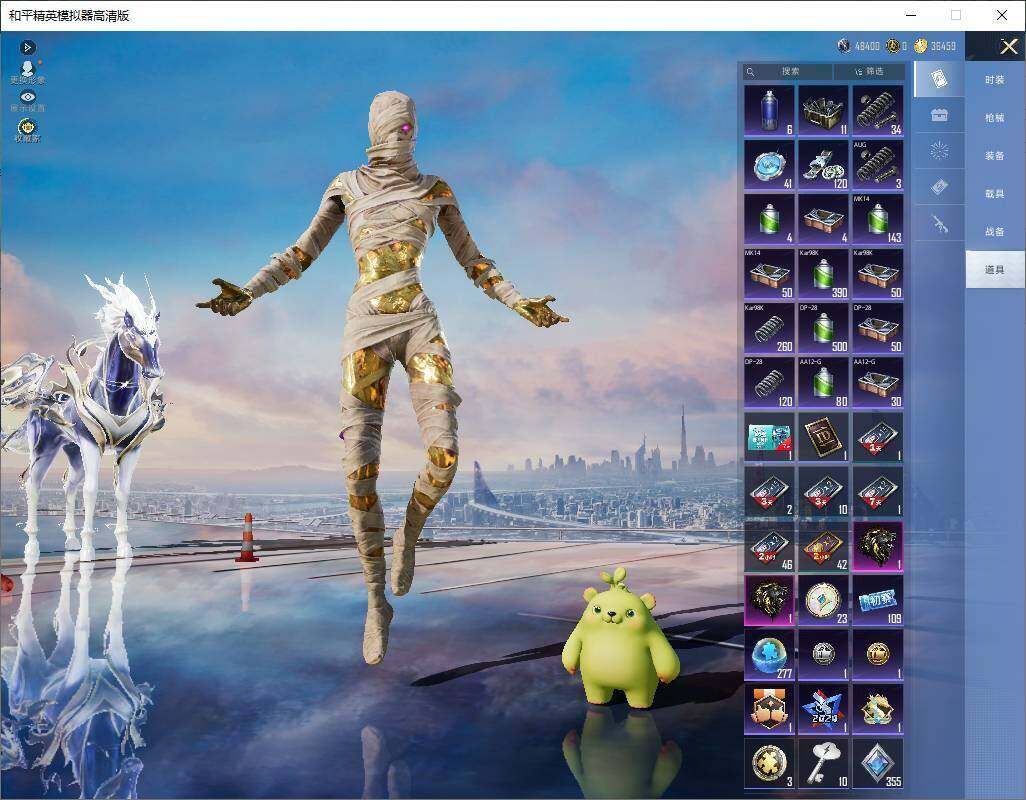This screenshot has width=1026, height=800.
Task: Select the gold-framed ID card item
Action: pos(824,437)
